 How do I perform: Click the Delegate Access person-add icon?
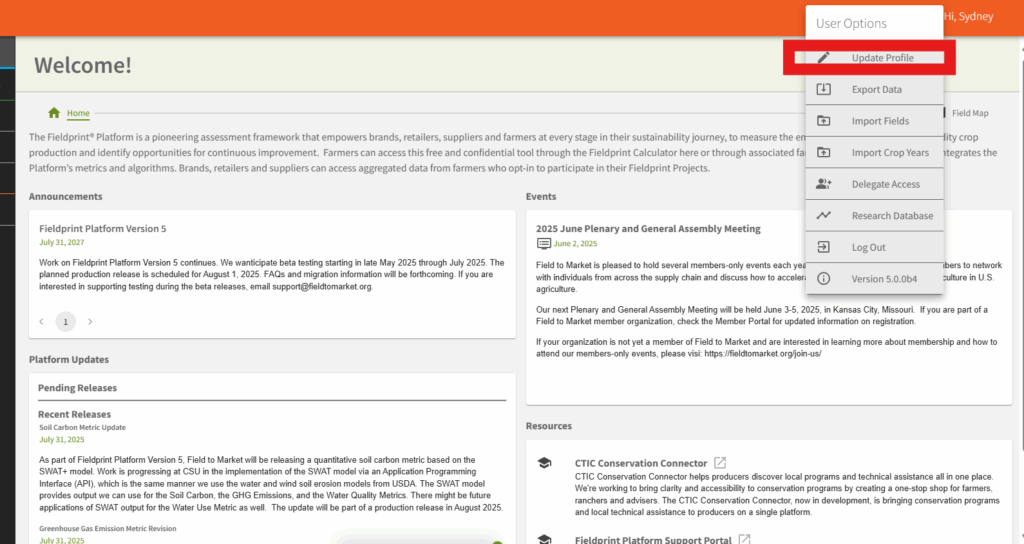click(824, 184)
